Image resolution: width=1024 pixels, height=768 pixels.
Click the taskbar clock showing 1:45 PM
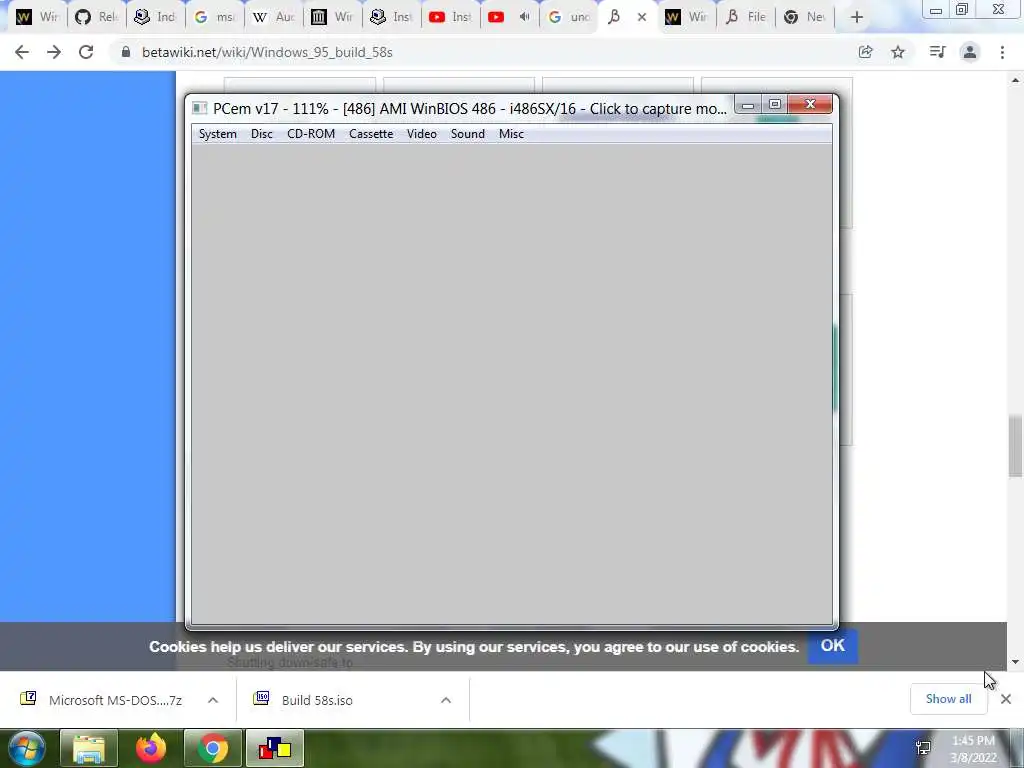coord(973,749)
